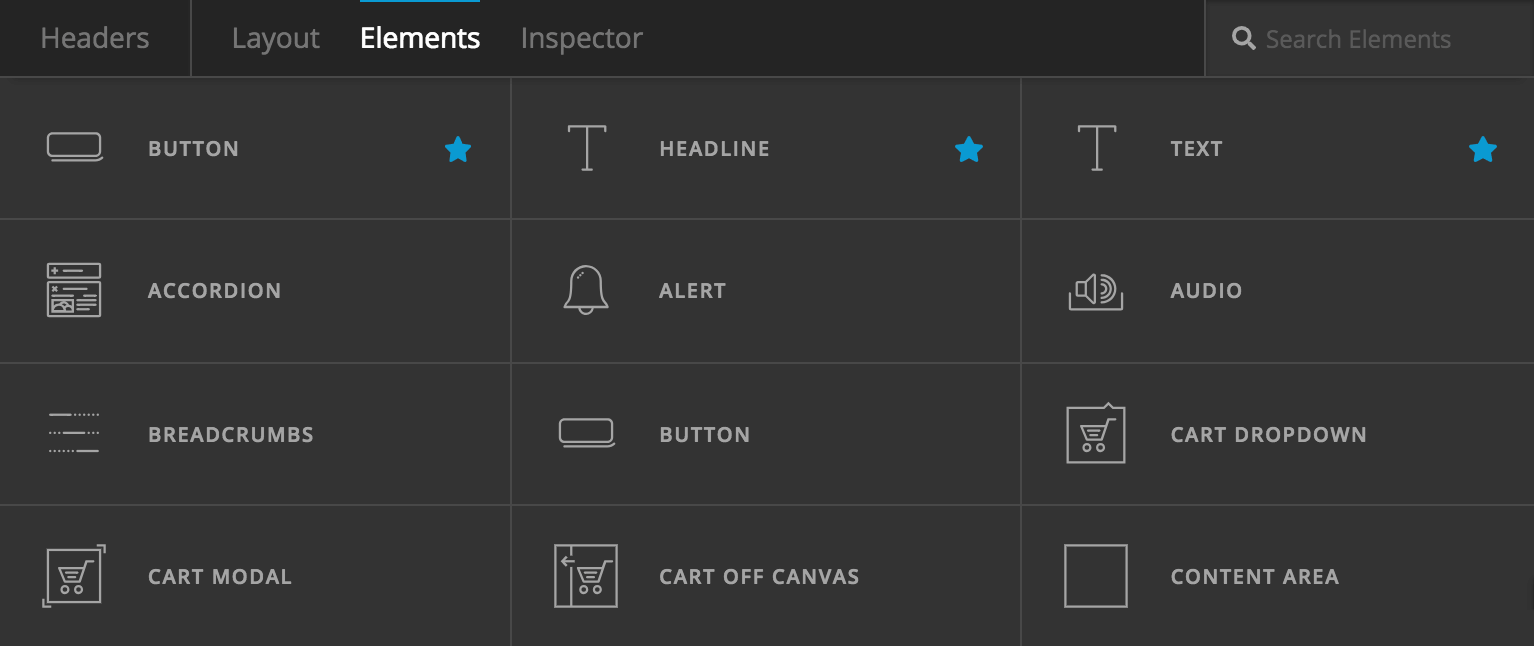1534x646 pixels.
Task: Select the active Elements tab
Action: [x=420, y=39]
